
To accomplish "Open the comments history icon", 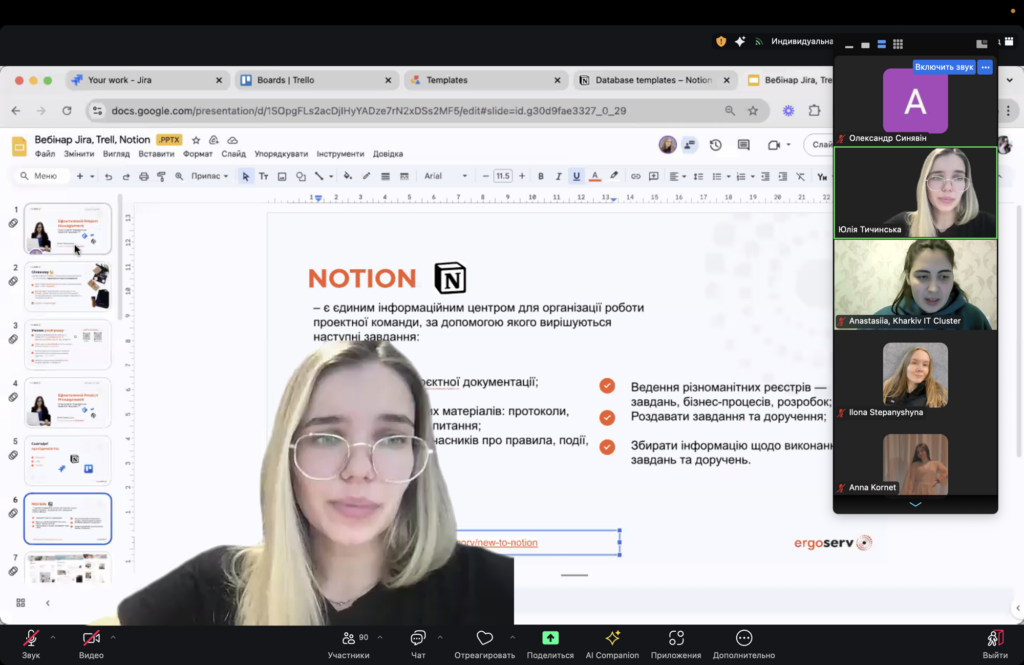I will (x=744, y=145).
